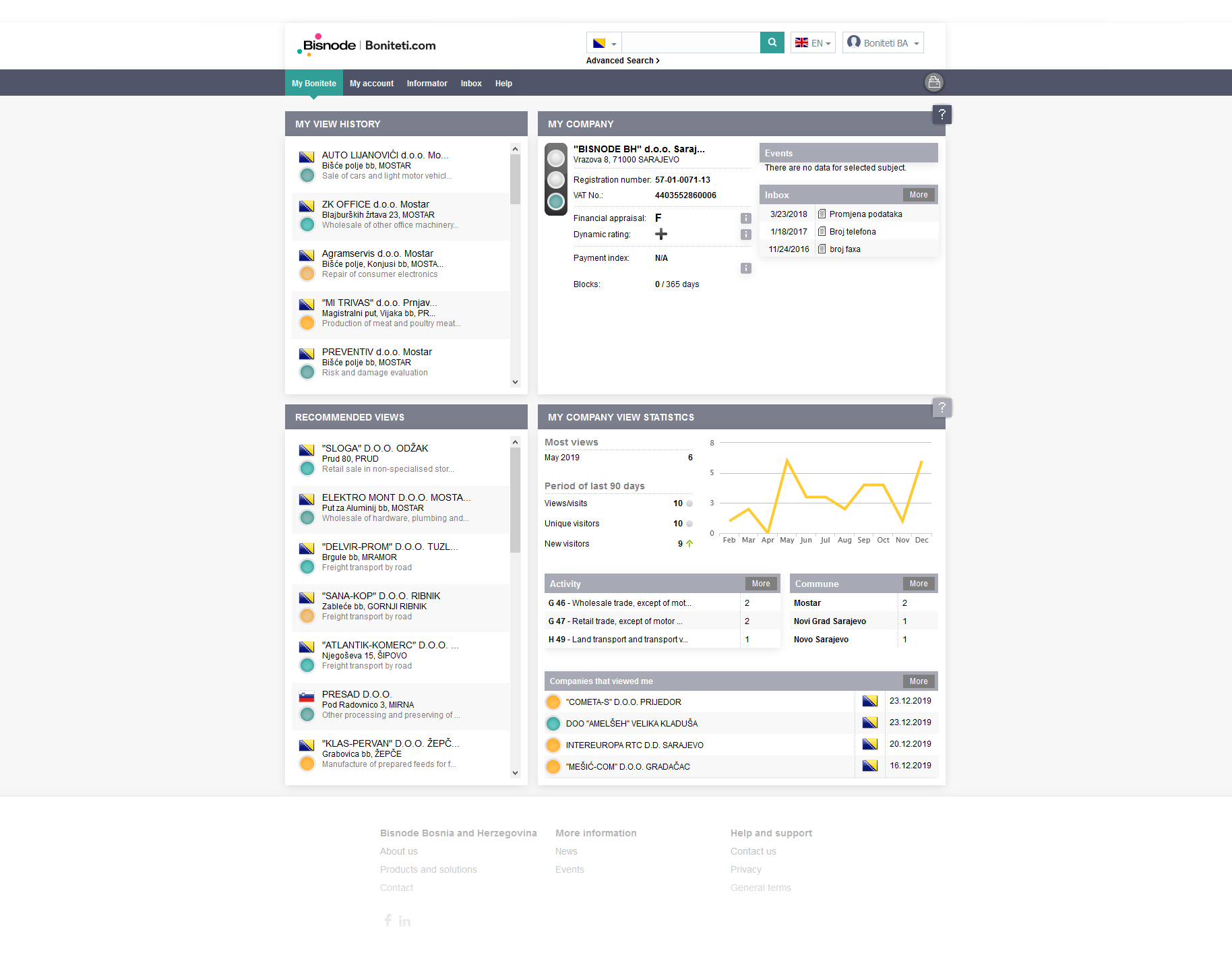
Task: Open My account menu
Action: [x=371, y=84]
